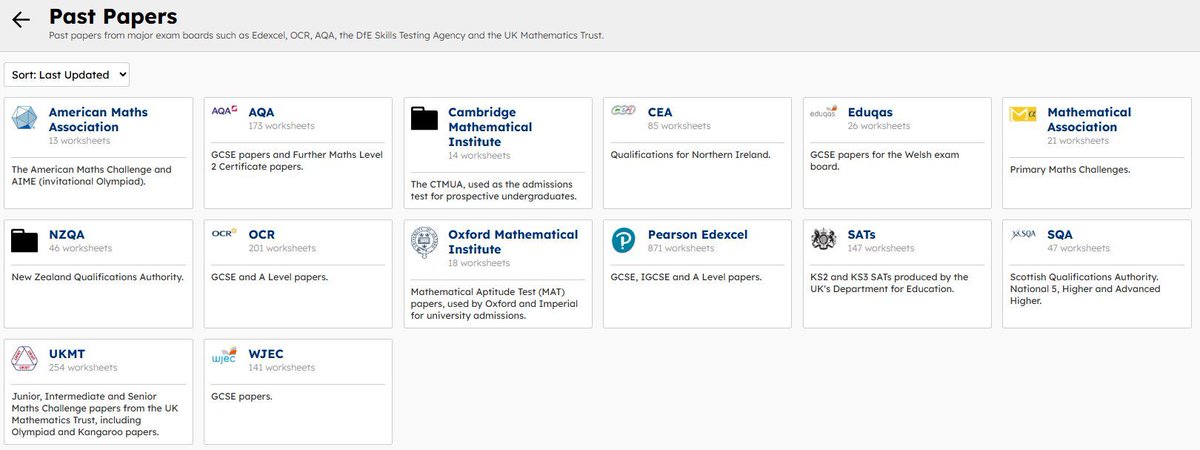Click the 'Past Papers' page heading

[113, 16]
